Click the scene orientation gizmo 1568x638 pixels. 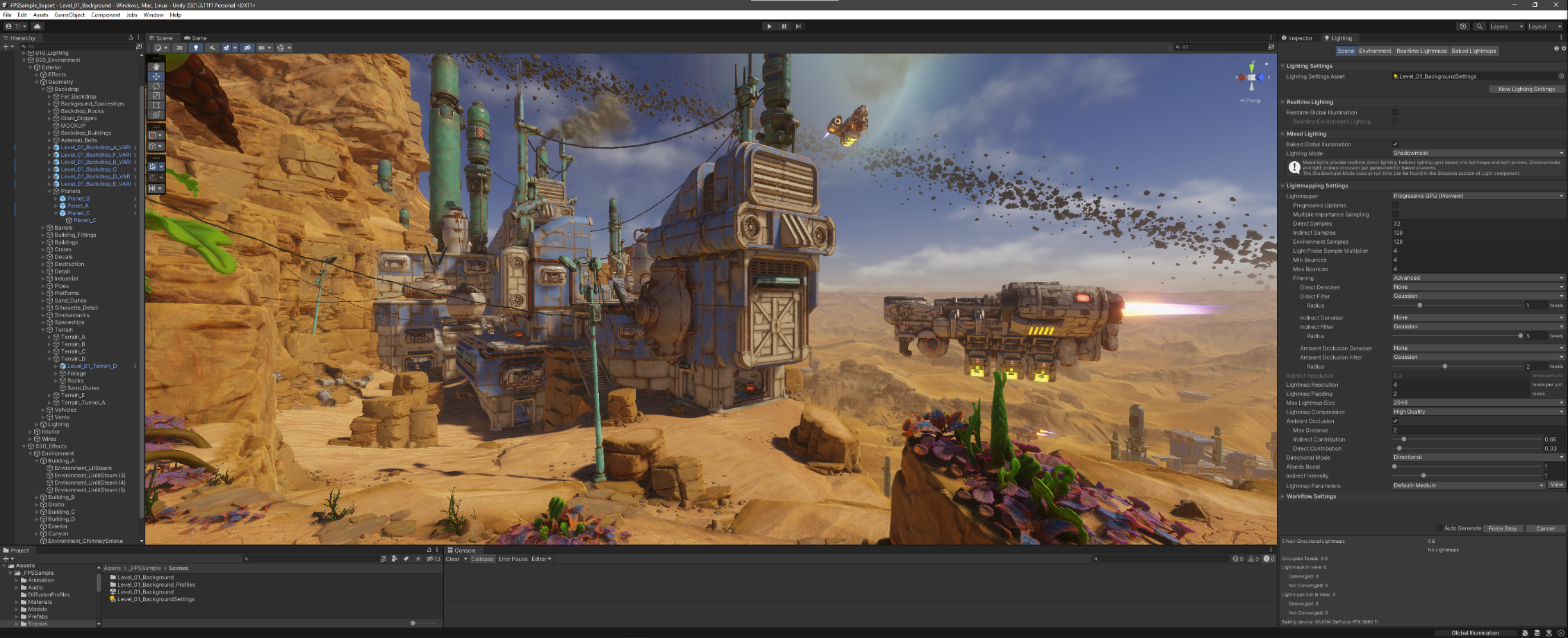(x=1251, y=78)
